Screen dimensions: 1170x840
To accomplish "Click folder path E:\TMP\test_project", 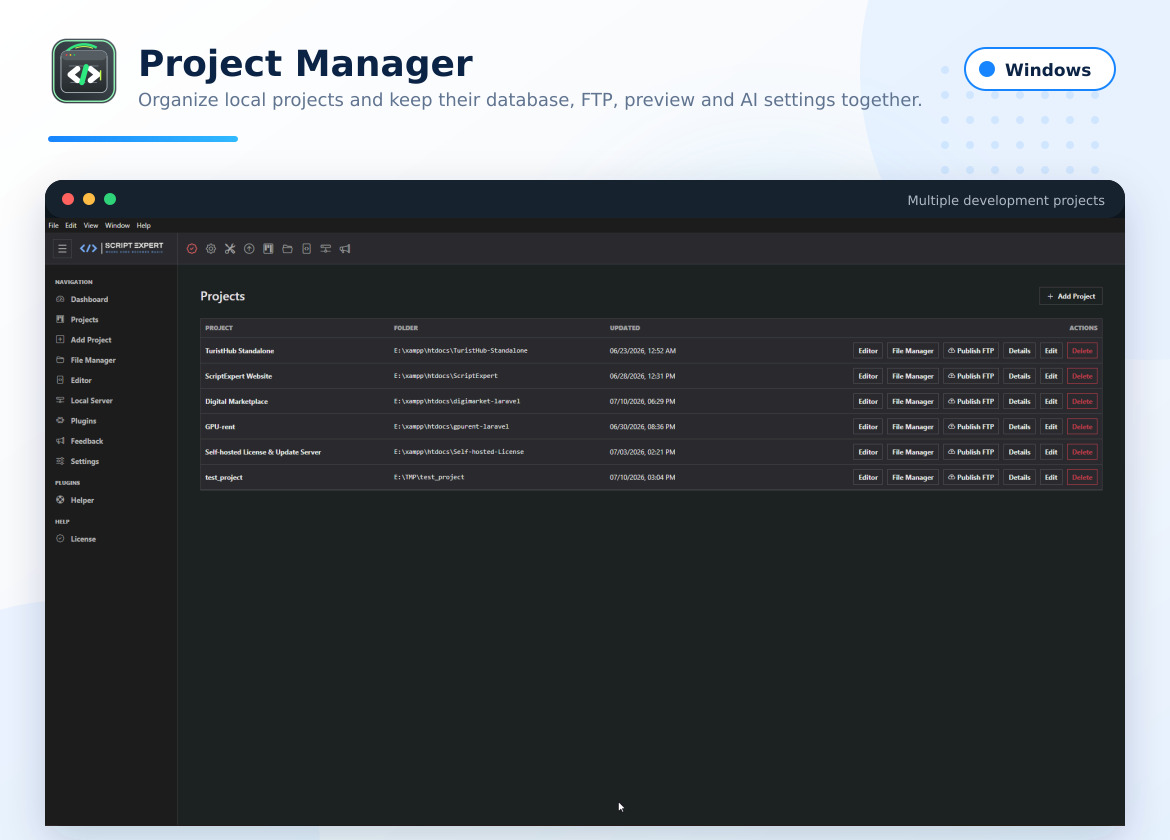I will (429, 477).
